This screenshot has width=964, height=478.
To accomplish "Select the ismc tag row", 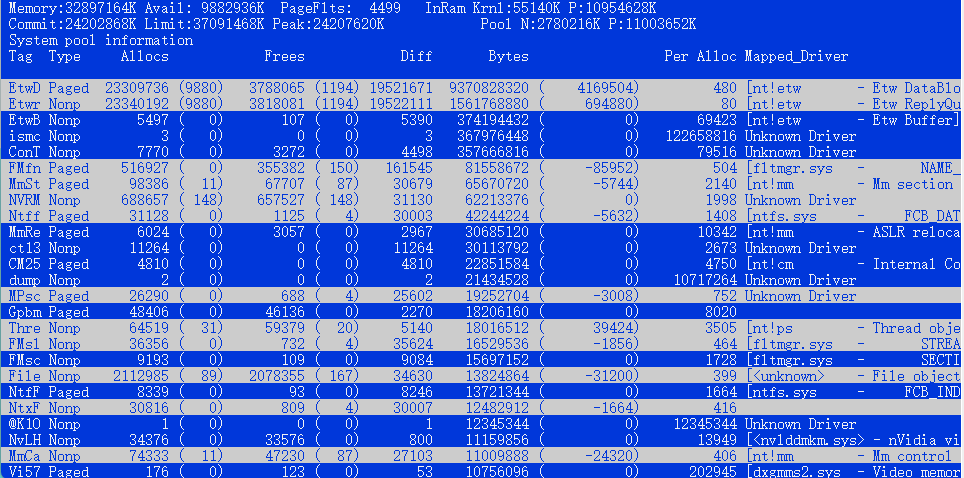I will 482,136.
